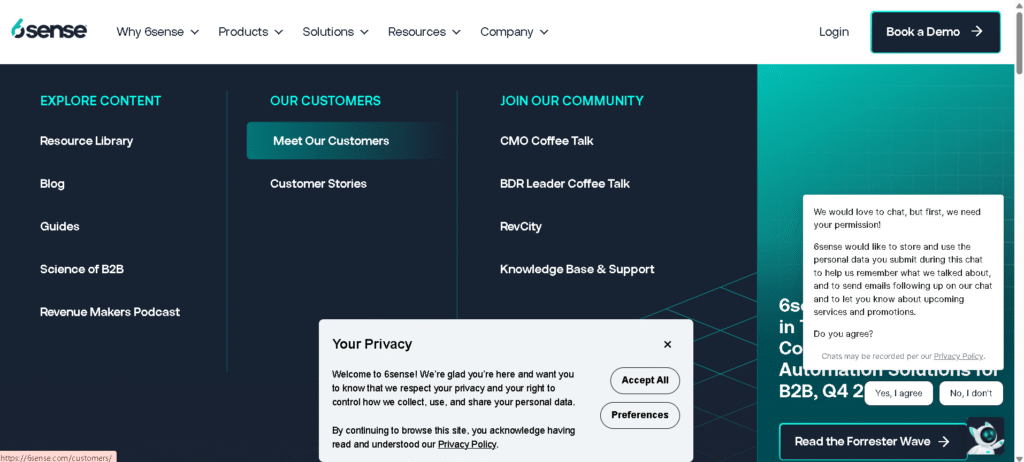Open the Products dropdown menu
The width and height of the screenshot is (1024, 462).
click(250, 32)
